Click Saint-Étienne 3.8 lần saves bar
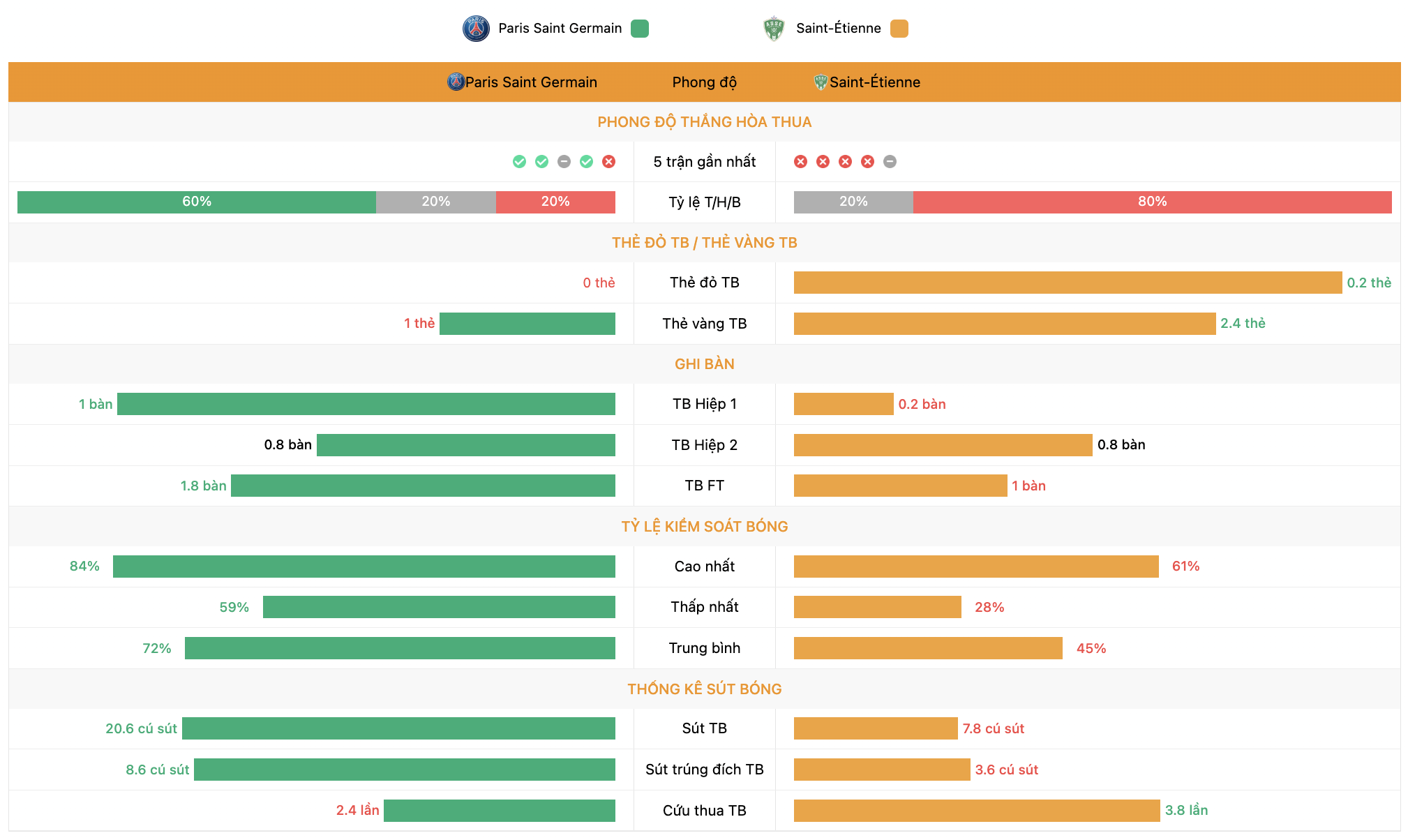 tap(977, 811)
